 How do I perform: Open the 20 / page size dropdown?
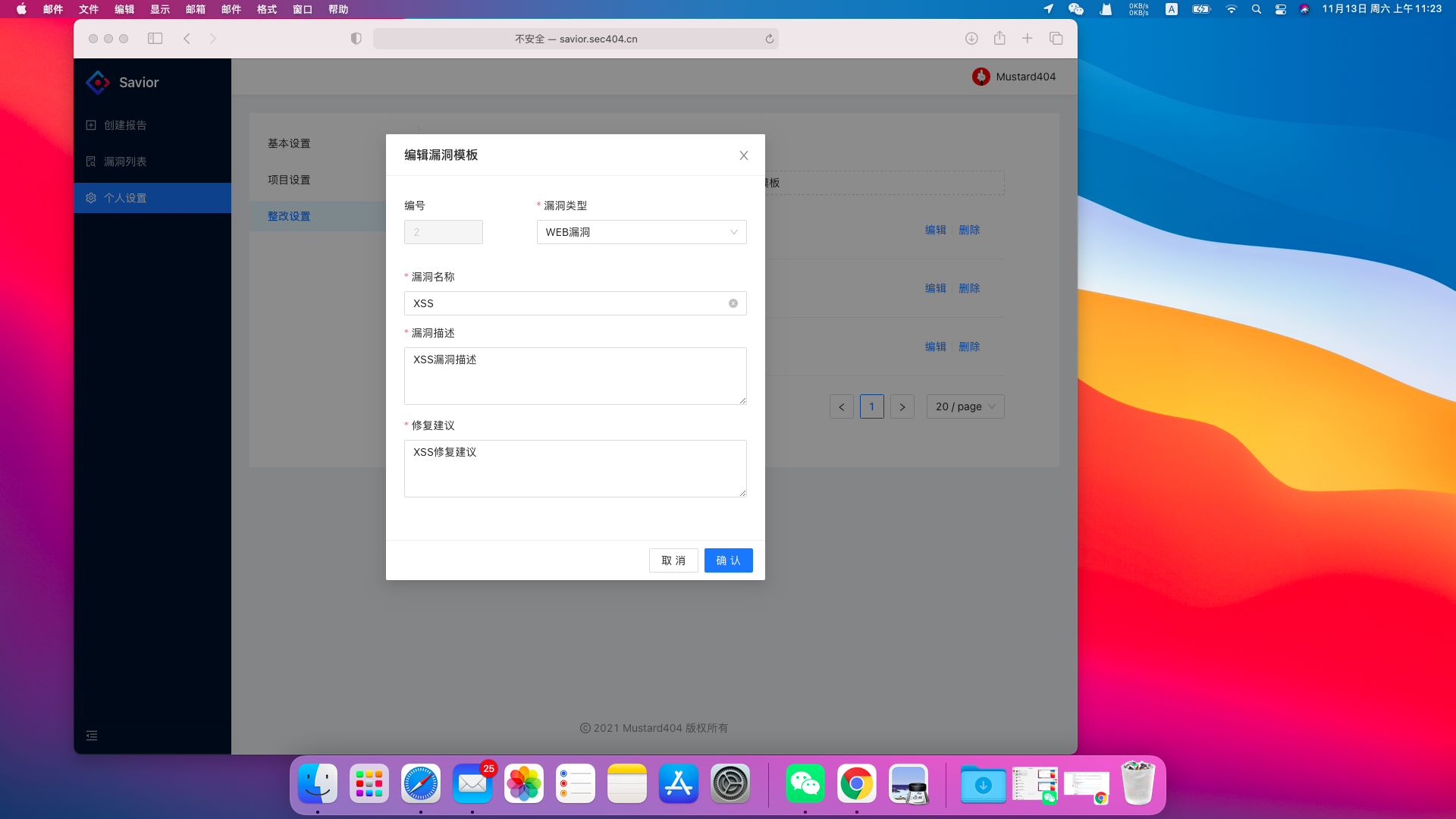(x=965, y=406)
